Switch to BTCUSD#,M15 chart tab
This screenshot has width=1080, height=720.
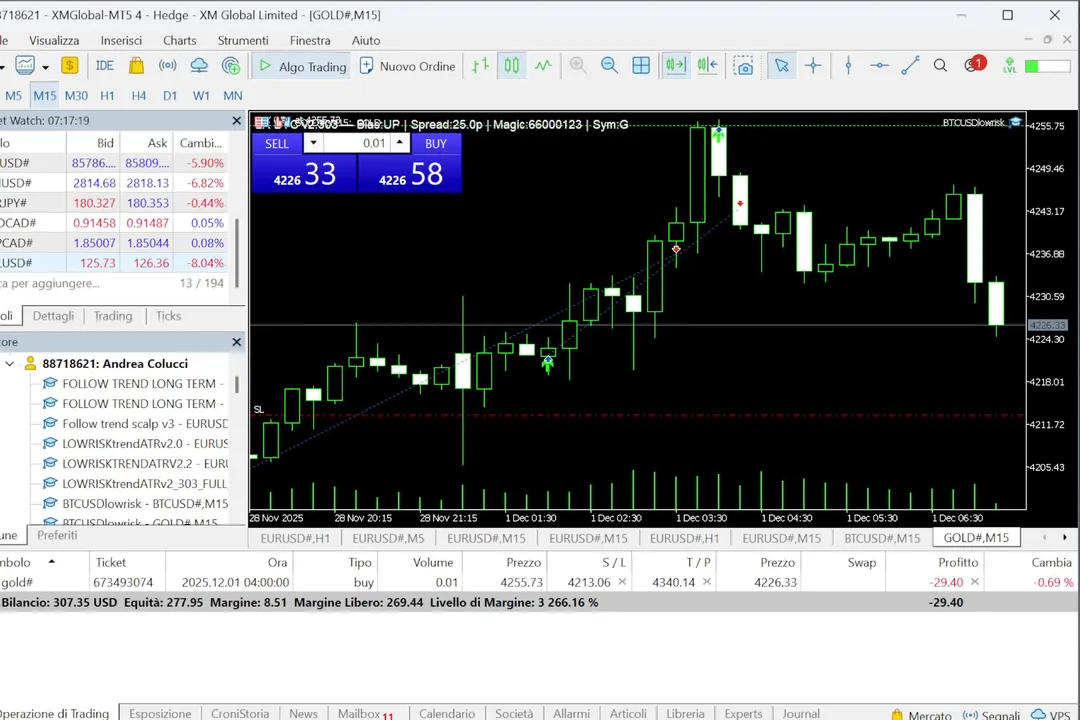882,538
